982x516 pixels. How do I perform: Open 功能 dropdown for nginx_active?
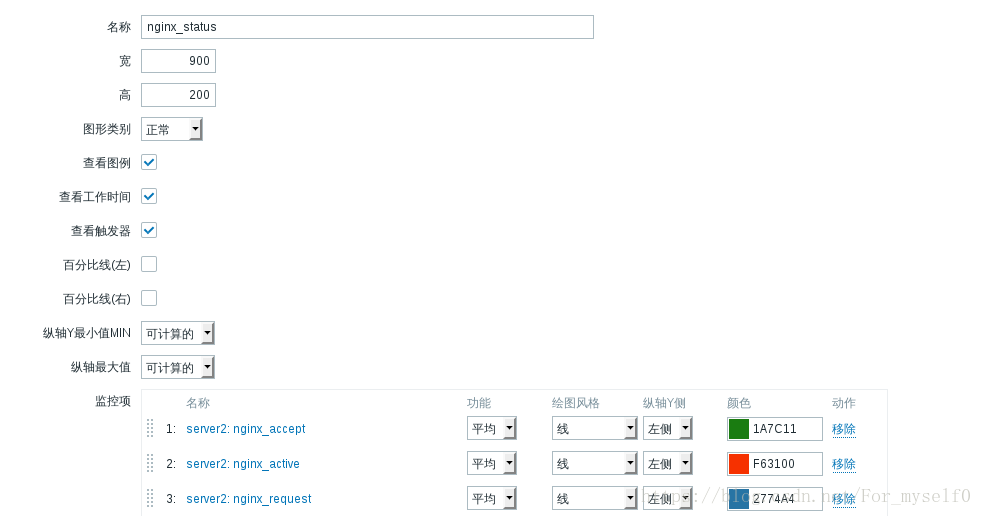[492, 463]
